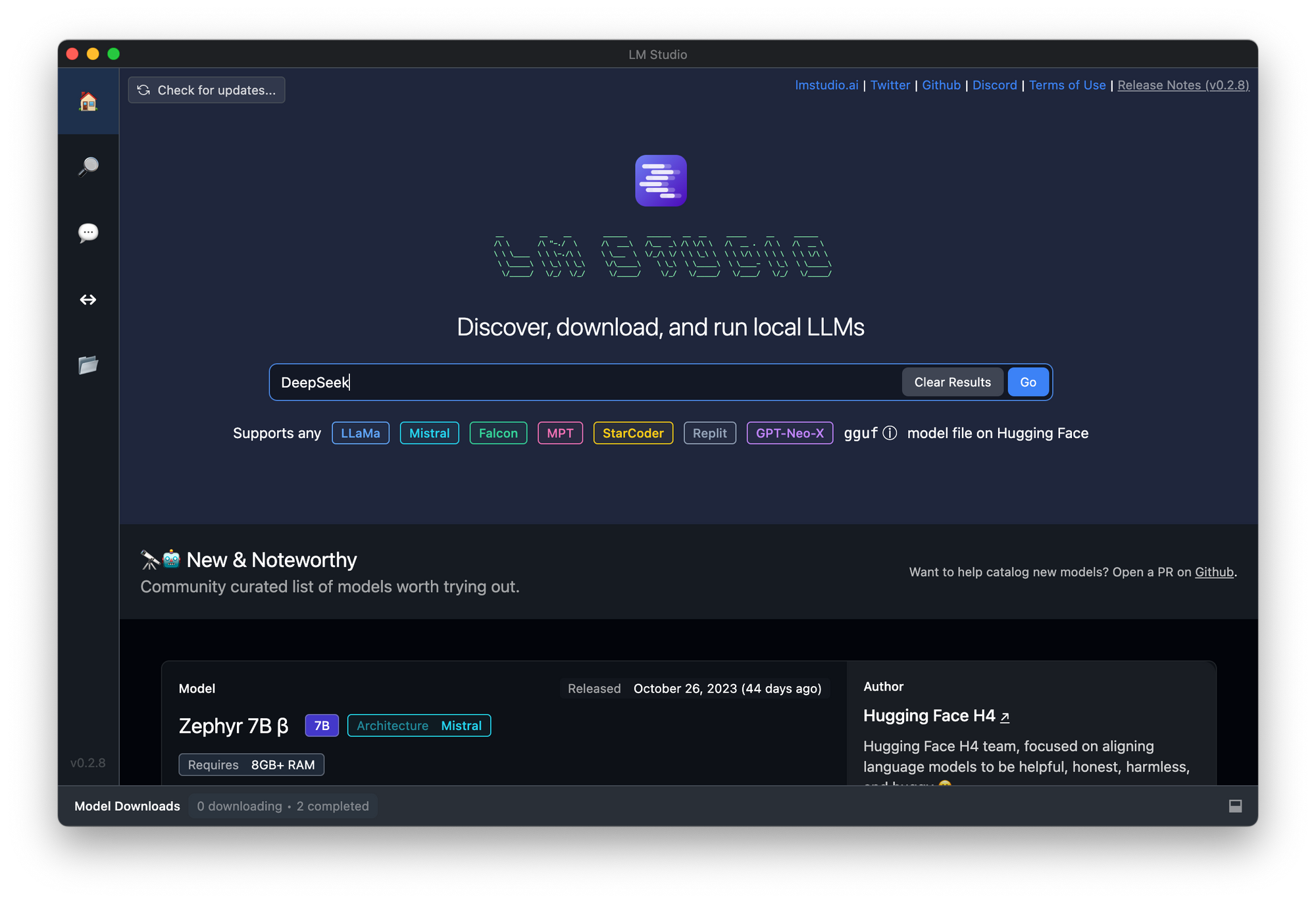Image resolution: width=1316 pixels, height=903 pixels.
Task: Open Hugging Face H4 author link
Action: pos(936,716)
